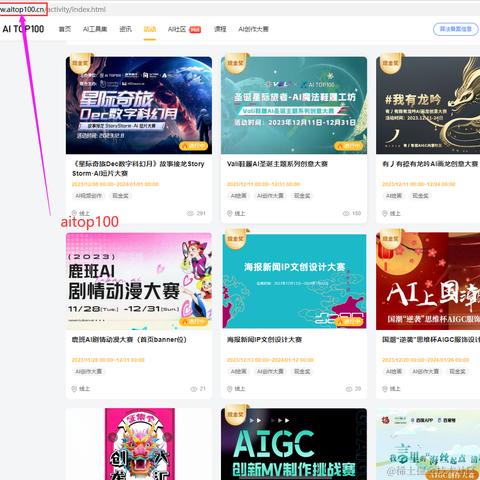Click AI创作大赛 tag on 海报新闻 card

[x=270, y=371]
